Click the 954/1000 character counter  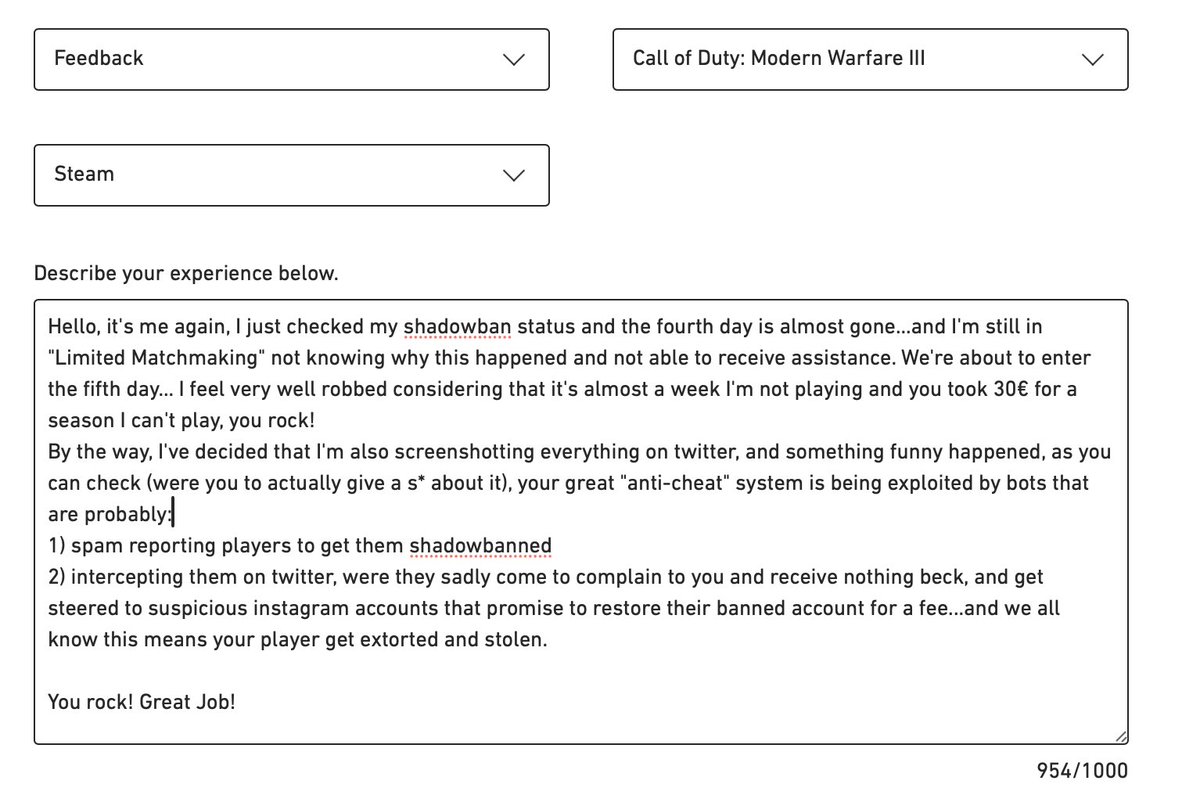click(x=1082, y=771)
